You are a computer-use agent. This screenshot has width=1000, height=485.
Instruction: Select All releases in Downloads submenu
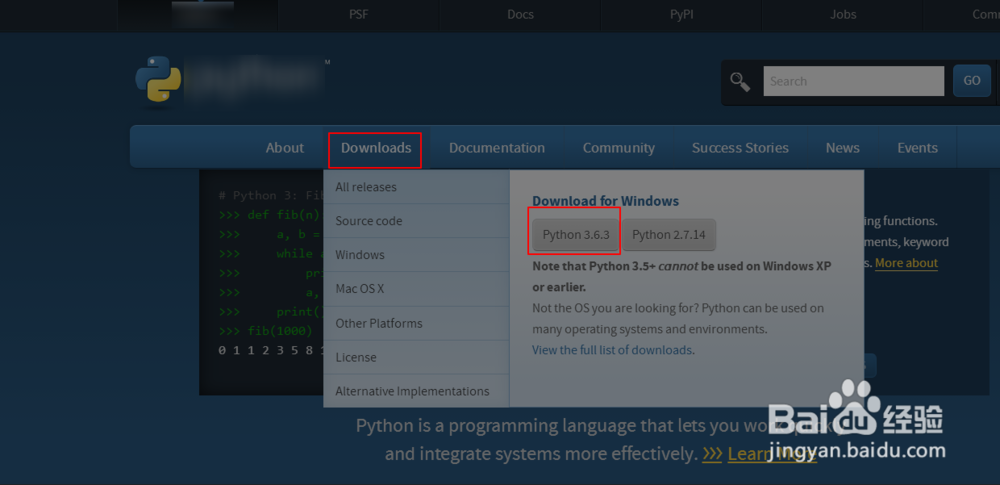pos(416,187)
